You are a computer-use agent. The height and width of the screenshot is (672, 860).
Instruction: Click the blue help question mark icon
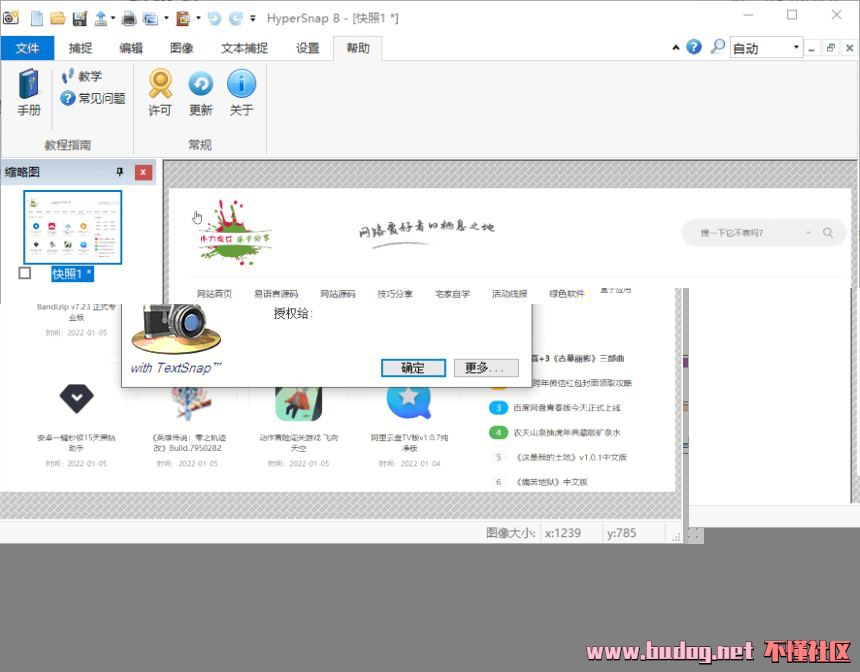[x=694, y=47]
